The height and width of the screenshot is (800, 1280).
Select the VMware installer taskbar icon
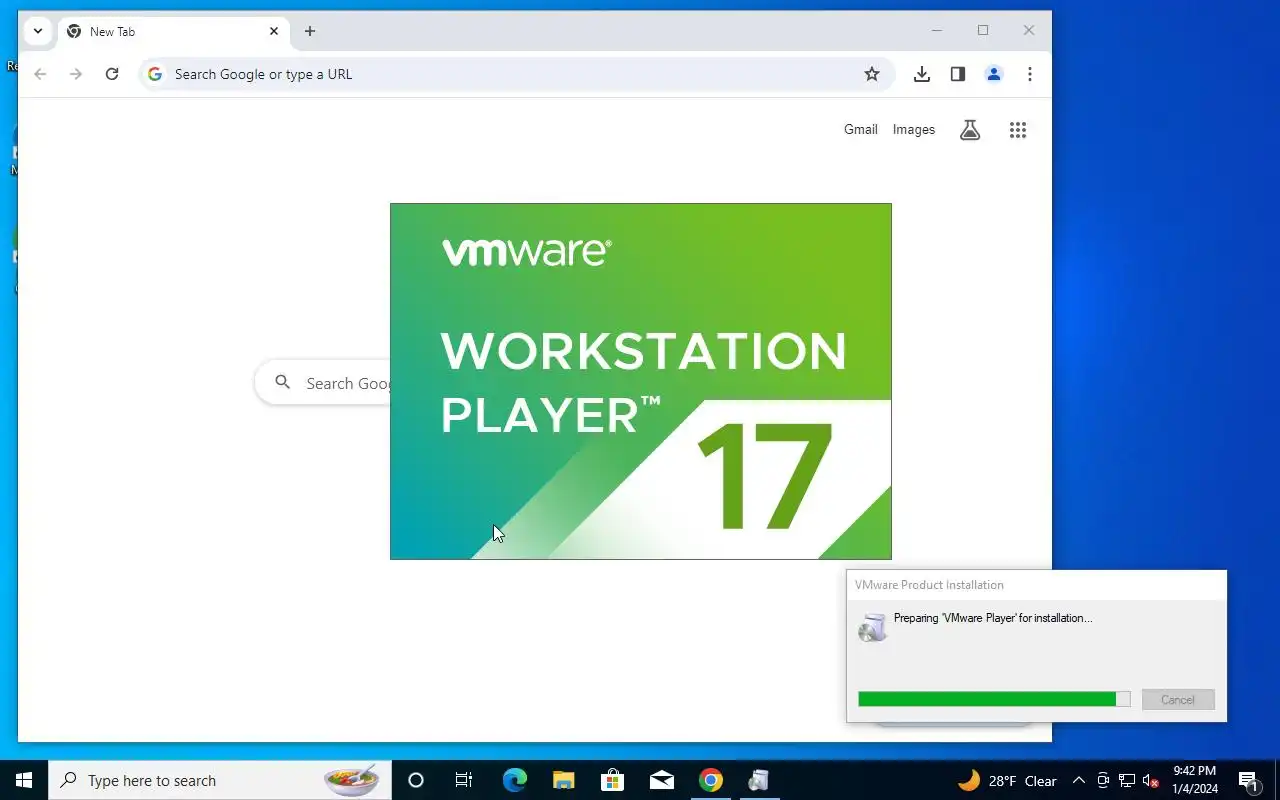[759, 781]
